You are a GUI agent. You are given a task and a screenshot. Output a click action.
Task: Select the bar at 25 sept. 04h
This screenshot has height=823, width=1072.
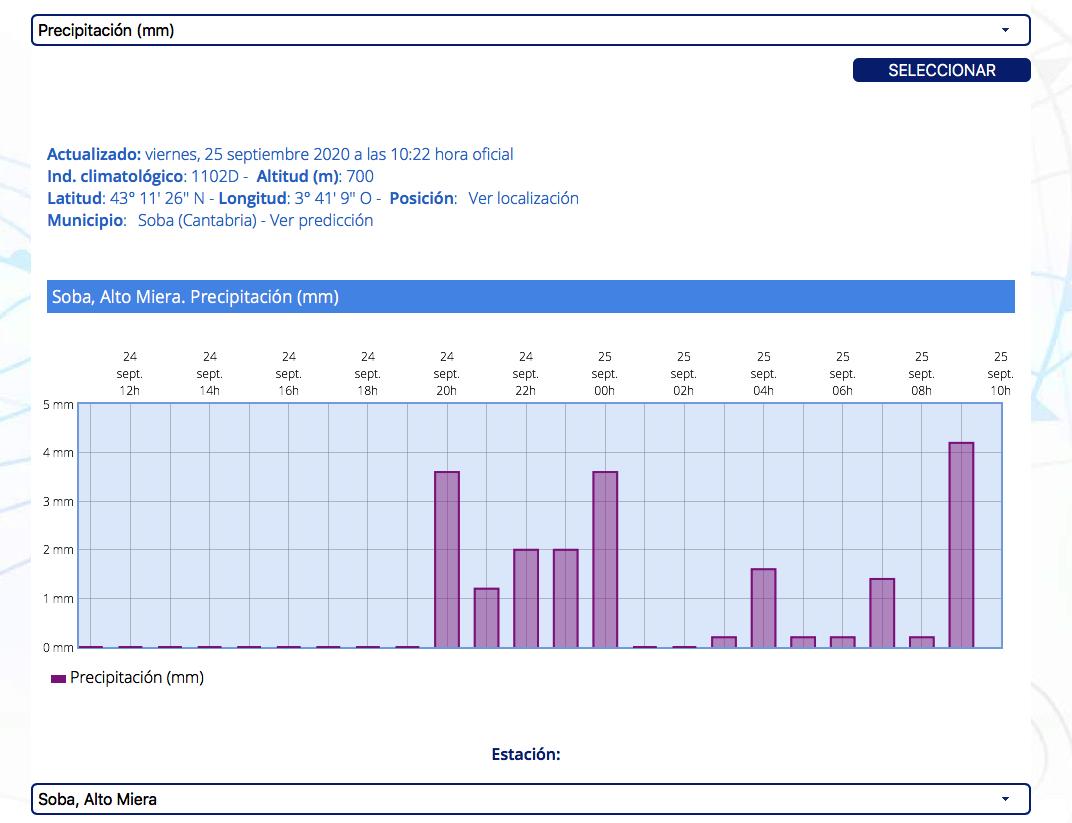pos(764,608)
